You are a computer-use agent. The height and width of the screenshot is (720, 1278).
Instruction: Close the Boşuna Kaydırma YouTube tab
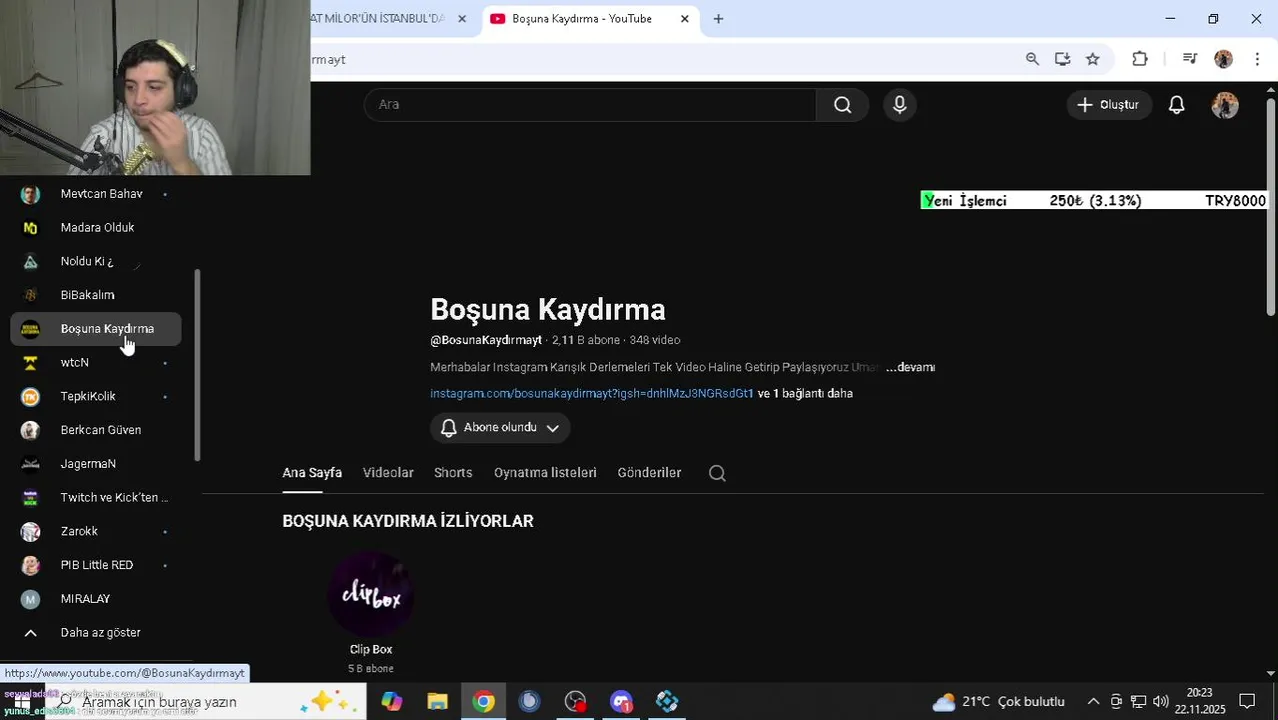(x=685, y=19)
